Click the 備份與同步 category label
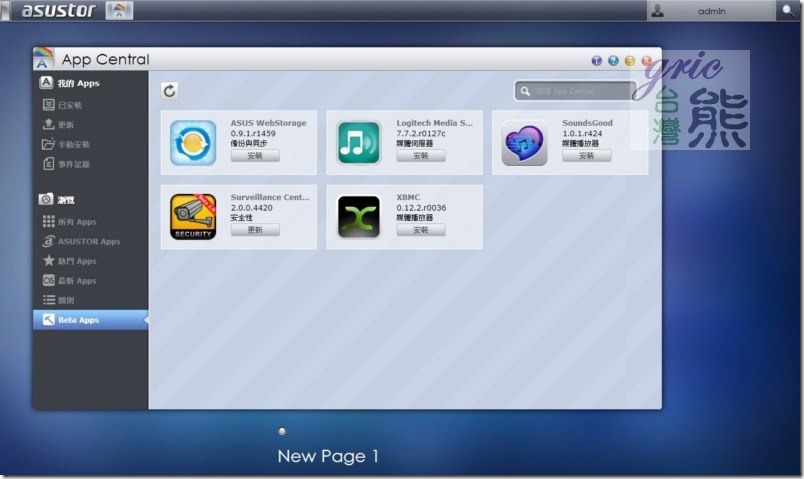The height and width of the screenshot is (479, 804). tap(248, 143)
